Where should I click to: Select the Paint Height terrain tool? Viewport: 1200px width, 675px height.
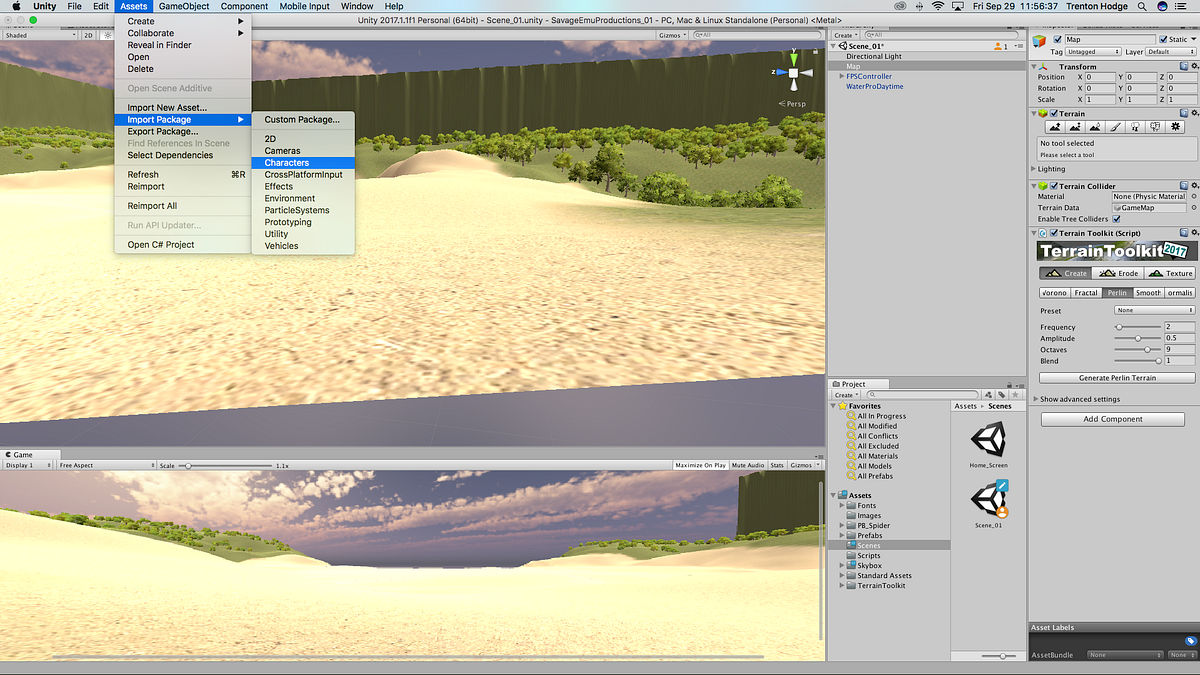click(x=1074, y=127)
